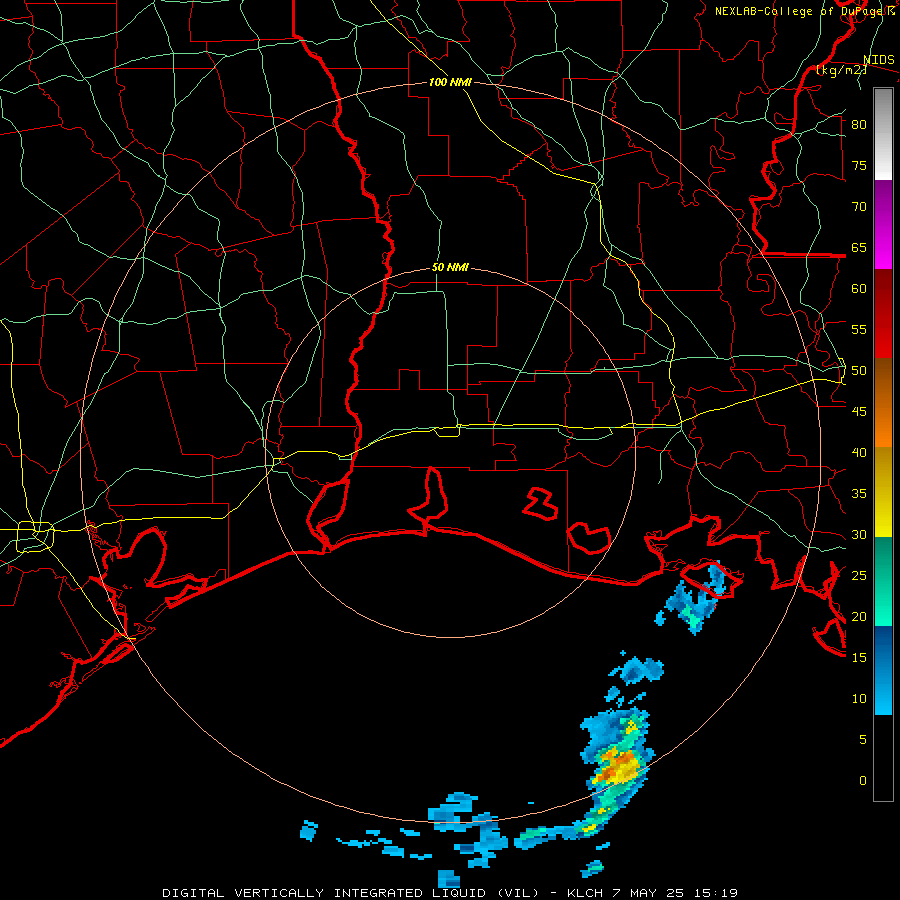Click the 70 value on the color scale

point(859,207)
